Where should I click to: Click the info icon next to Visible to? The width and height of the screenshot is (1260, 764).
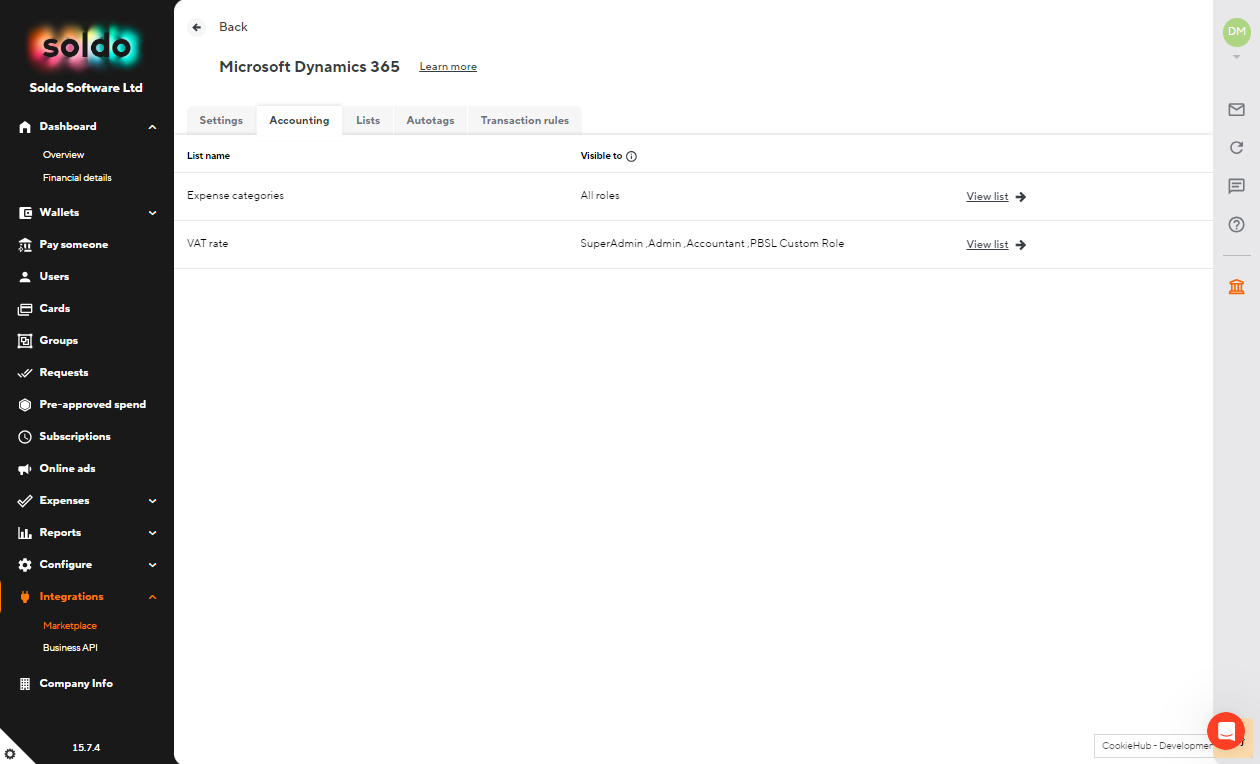click(x=631, y=156)
